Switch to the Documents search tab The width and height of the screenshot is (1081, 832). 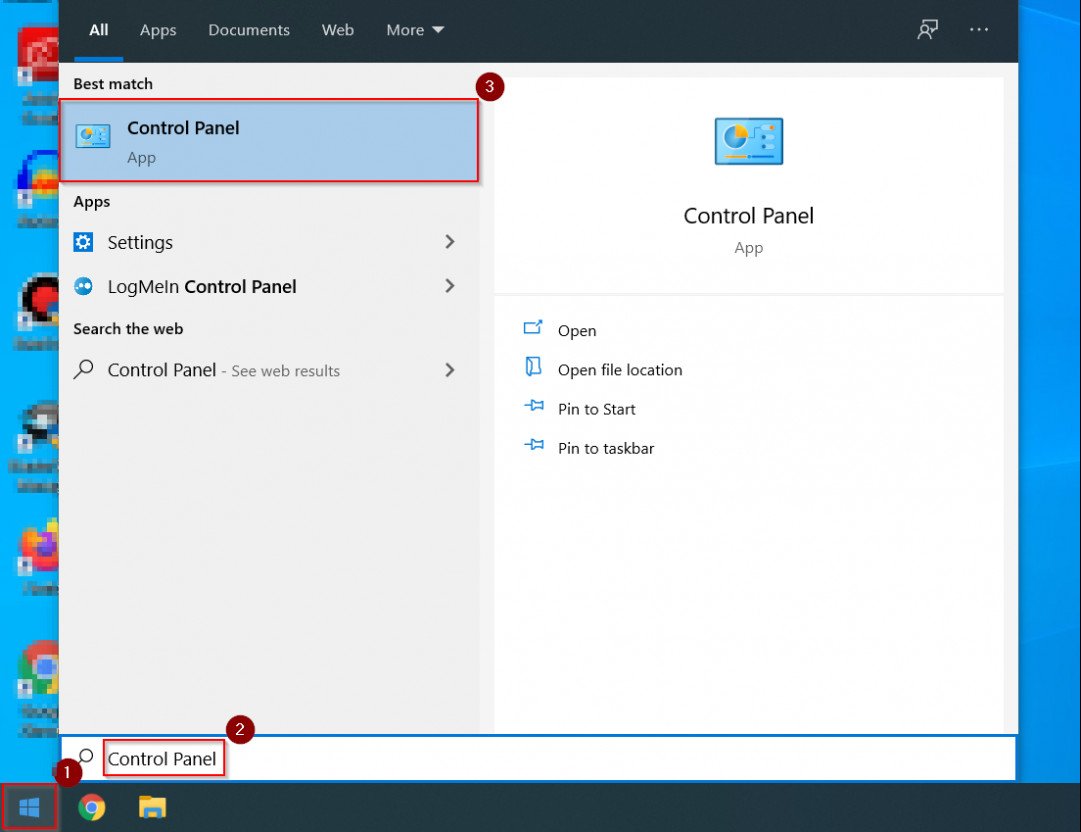pyautogui.click(x=248, y=30)
